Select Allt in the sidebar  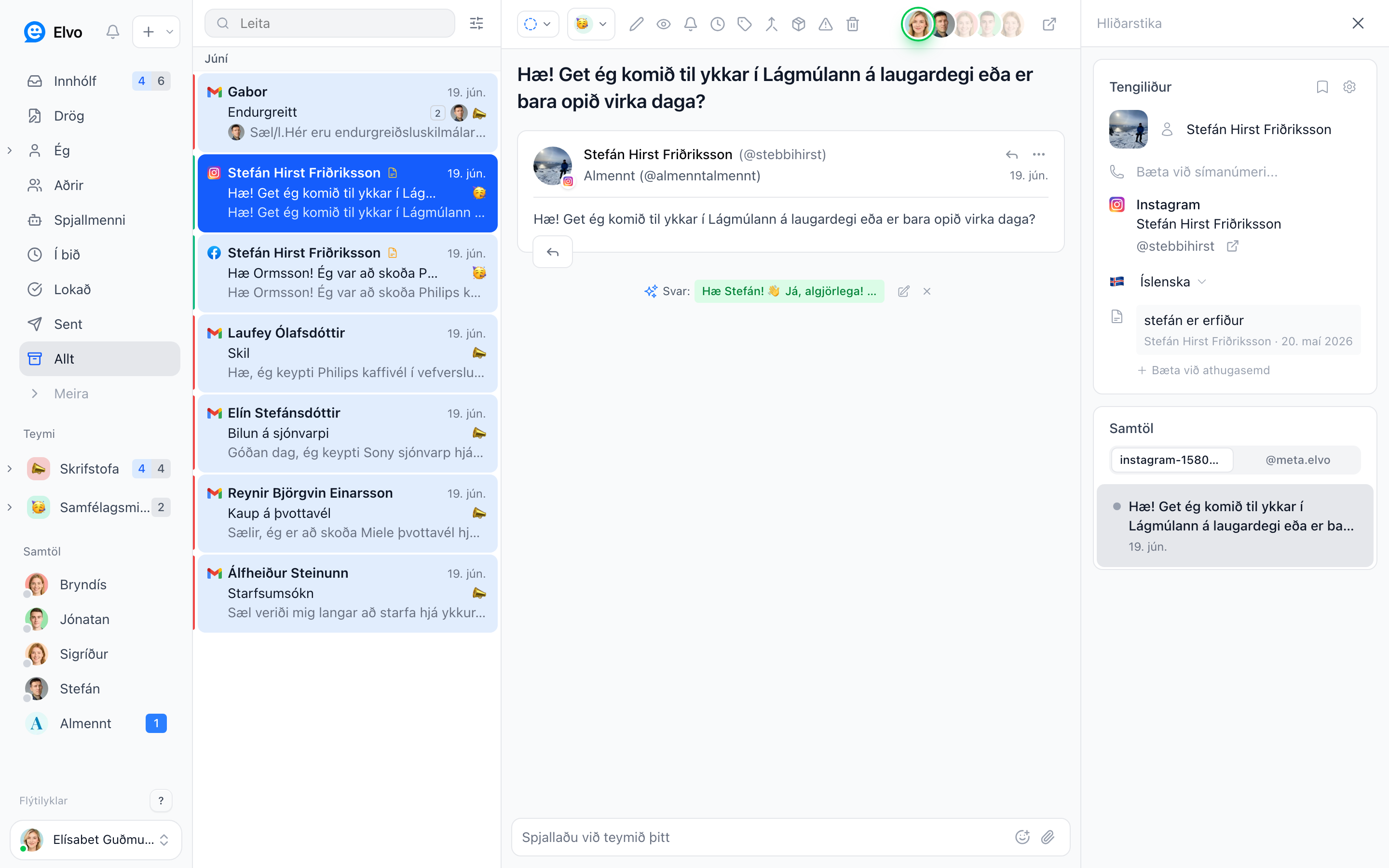pos(100,359)
